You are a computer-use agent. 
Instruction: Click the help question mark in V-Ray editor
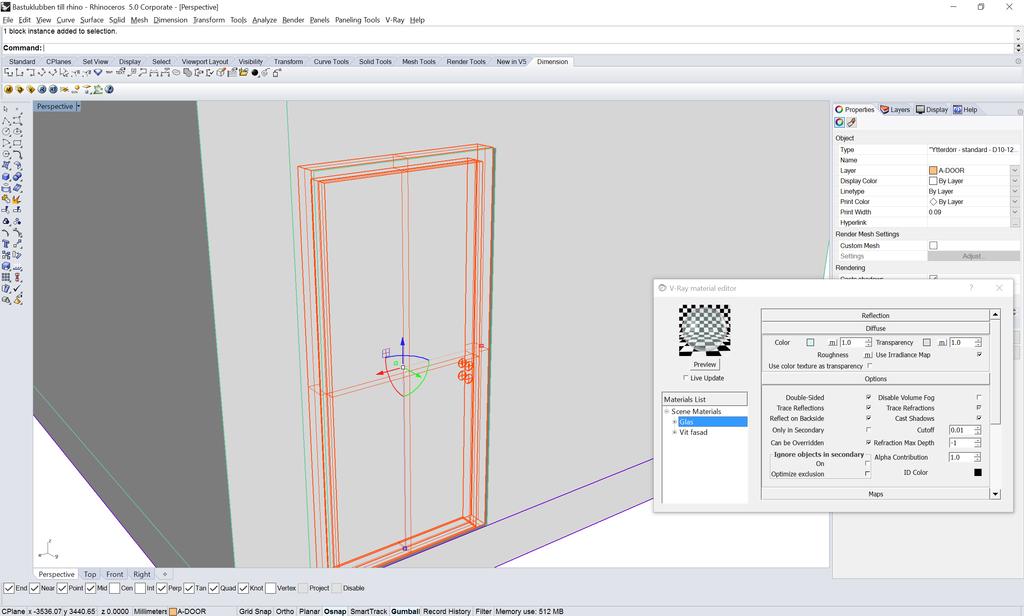(x=971, y=287)
